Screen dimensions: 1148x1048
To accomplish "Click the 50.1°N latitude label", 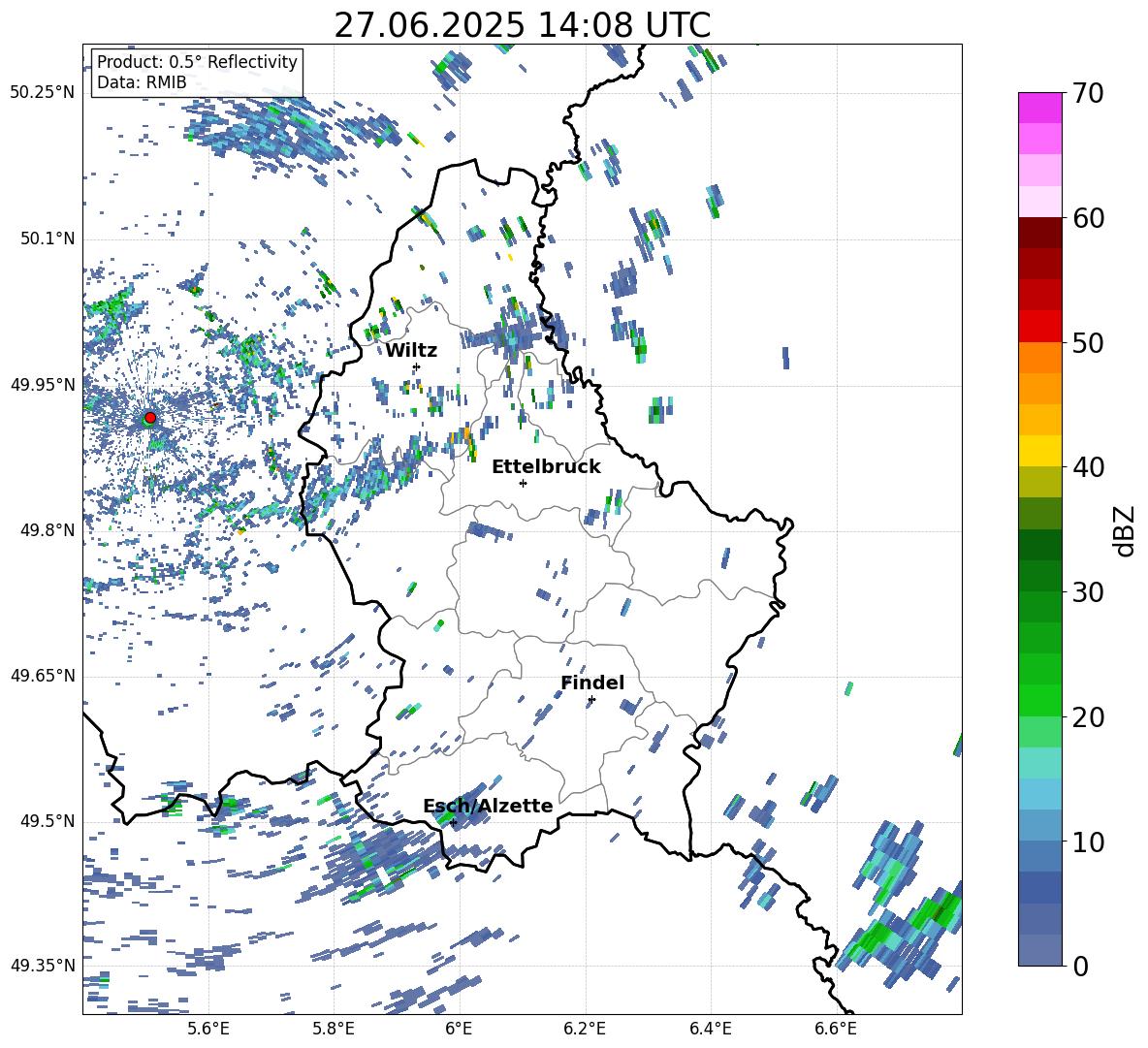I will coord(48,238).
